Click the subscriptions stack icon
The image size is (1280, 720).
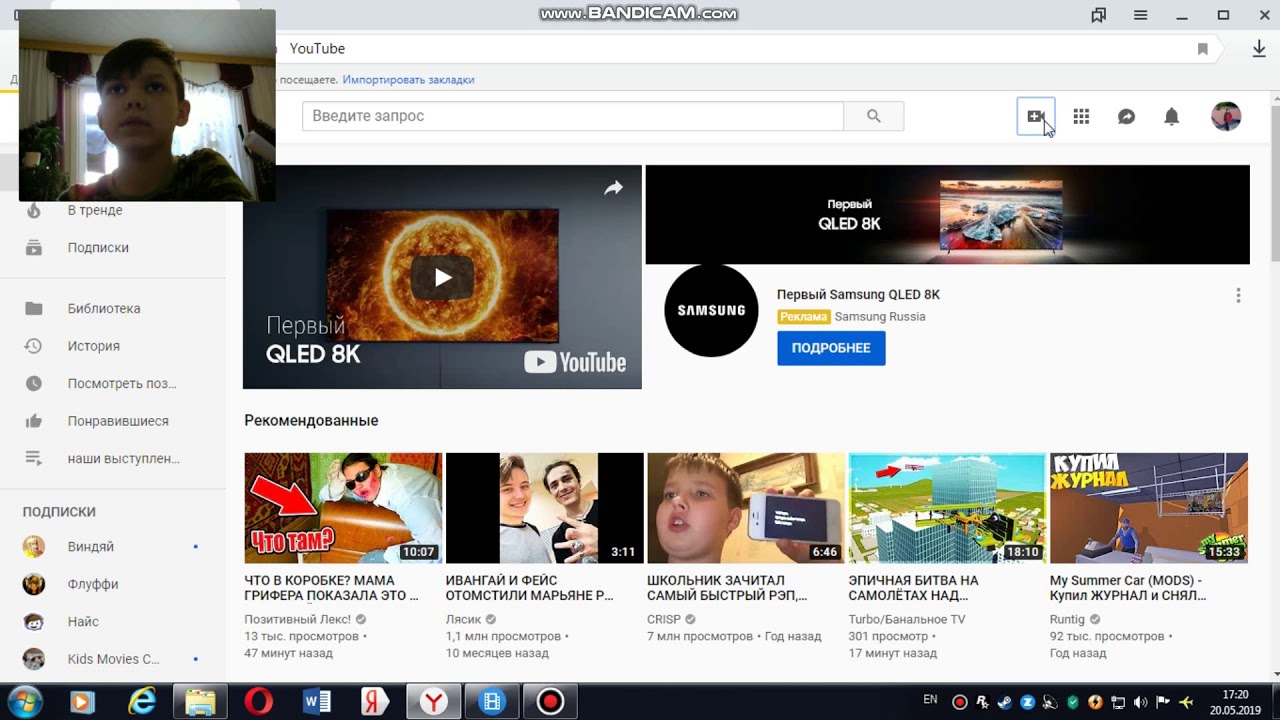34,248
